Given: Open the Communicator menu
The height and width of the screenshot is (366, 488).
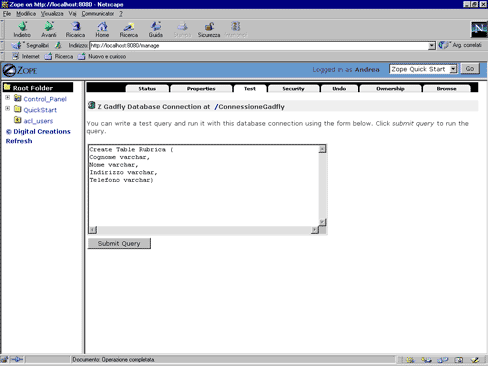Looking at the screenshot, I should pos(98,14).
